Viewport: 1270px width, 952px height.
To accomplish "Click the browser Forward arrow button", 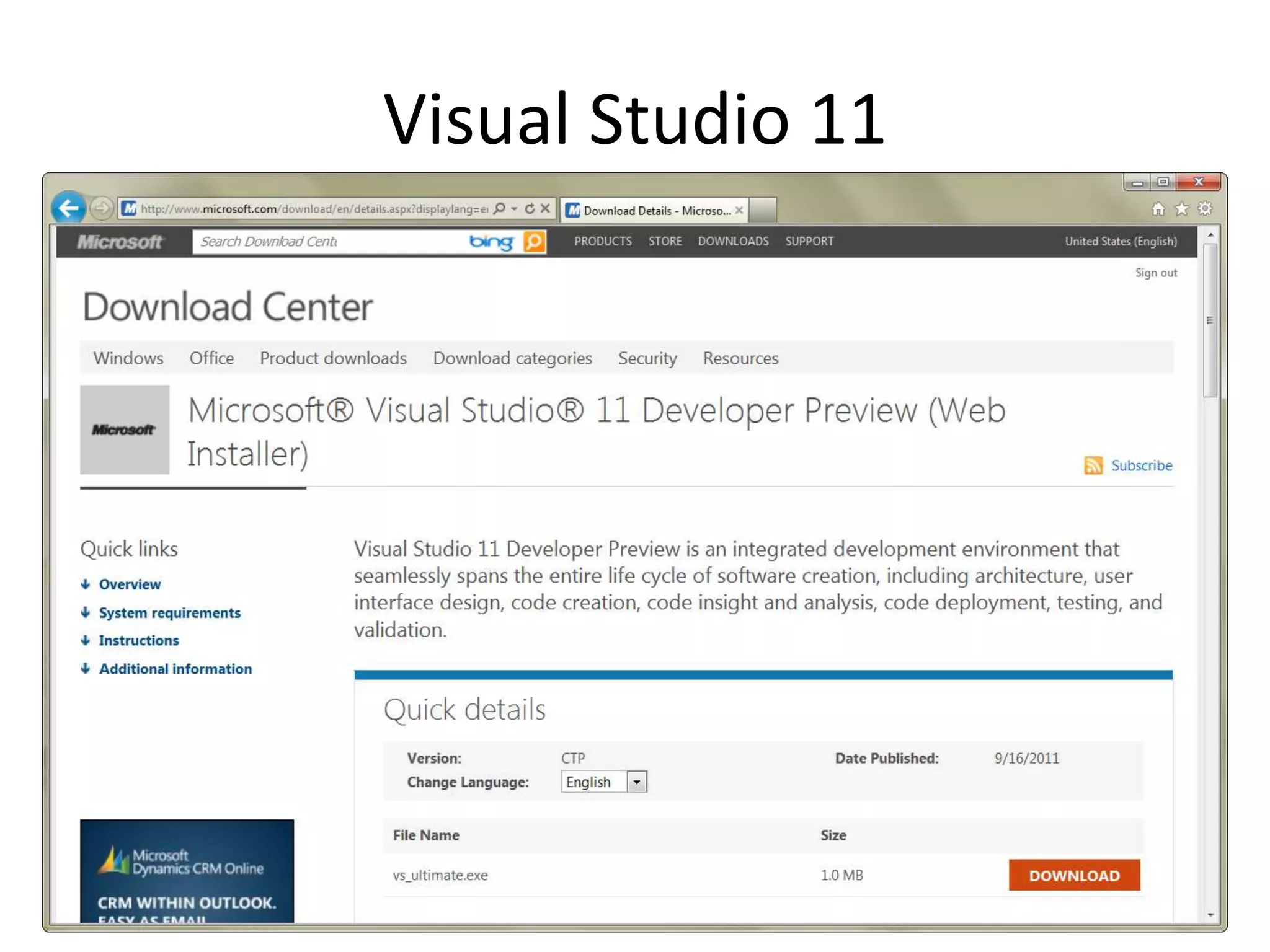I will pyautogui.click(x=102, y=208).
